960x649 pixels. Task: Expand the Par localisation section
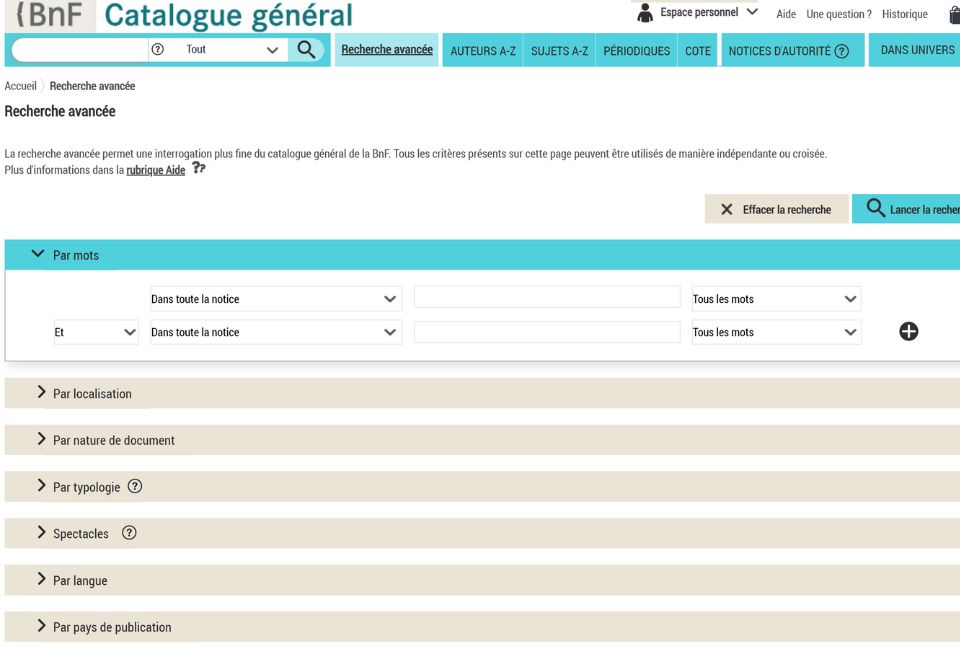pos(92,394)
